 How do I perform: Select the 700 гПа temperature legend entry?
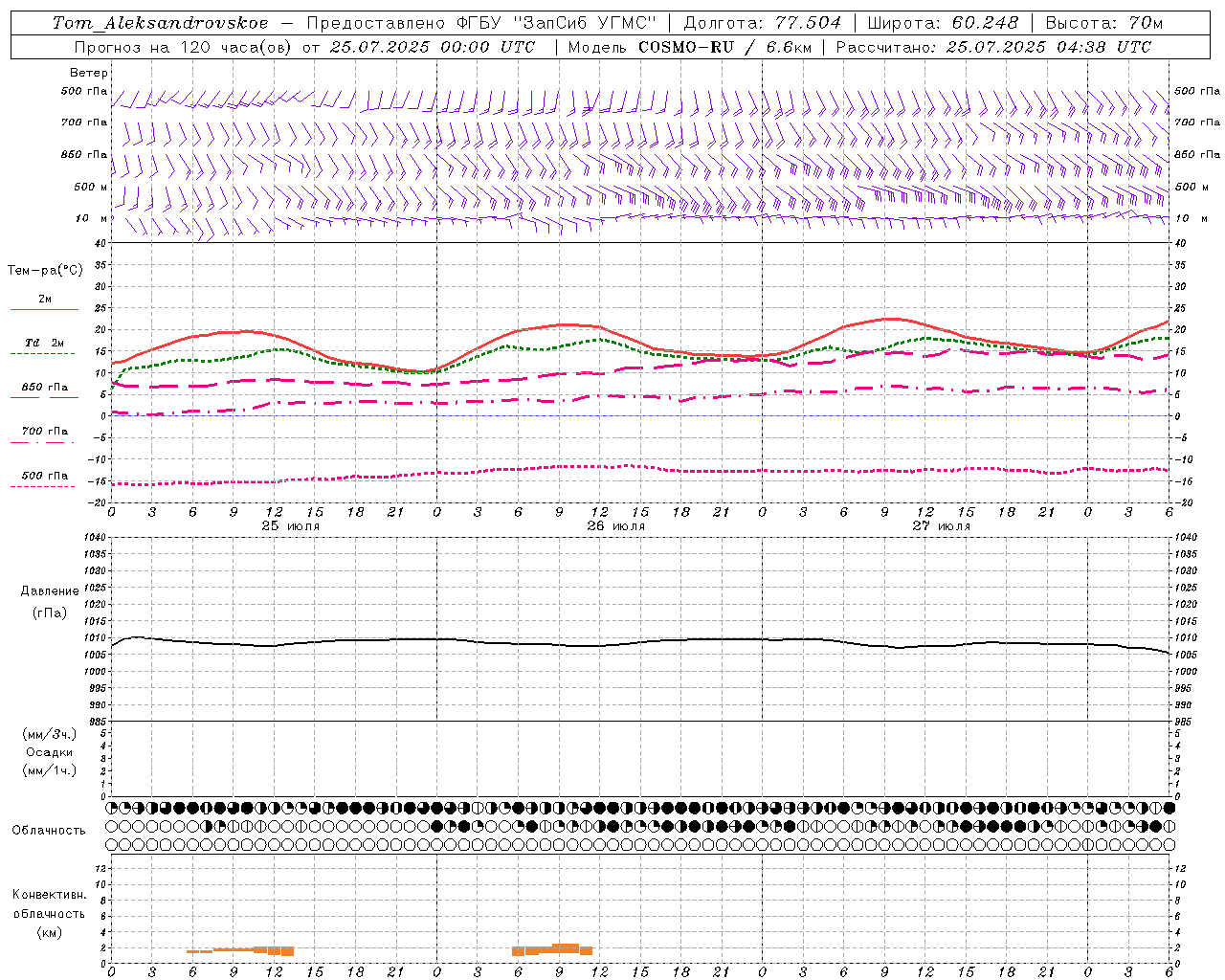tap(45, 432)
